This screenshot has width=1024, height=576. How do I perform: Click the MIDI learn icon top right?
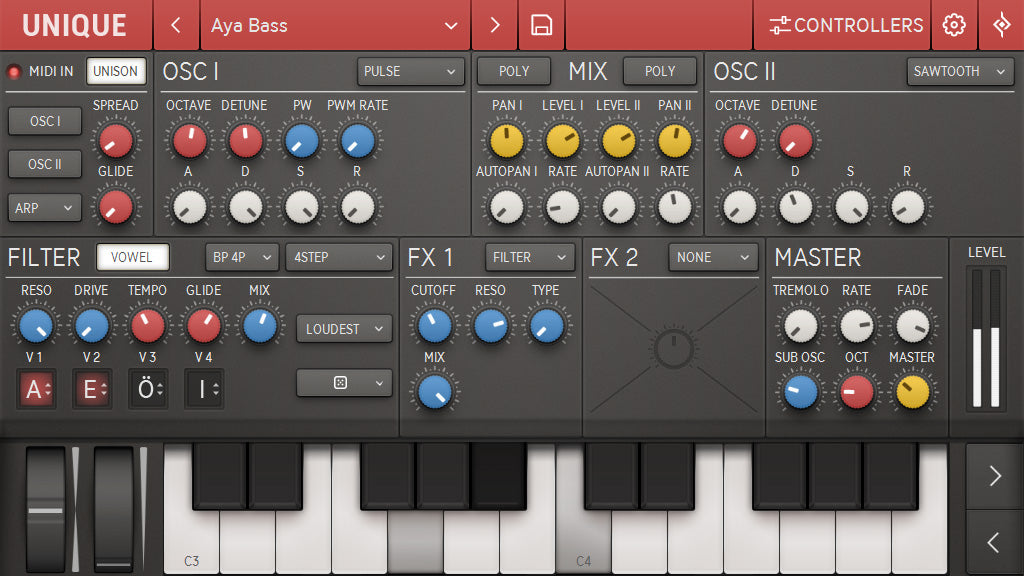(x=1002, y=25)
